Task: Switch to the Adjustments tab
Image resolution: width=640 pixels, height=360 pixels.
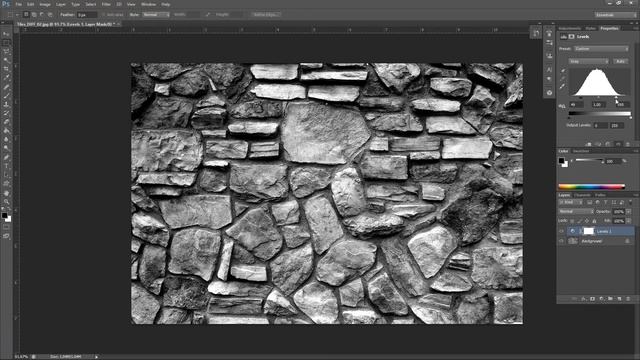Action: coord(570,29)
